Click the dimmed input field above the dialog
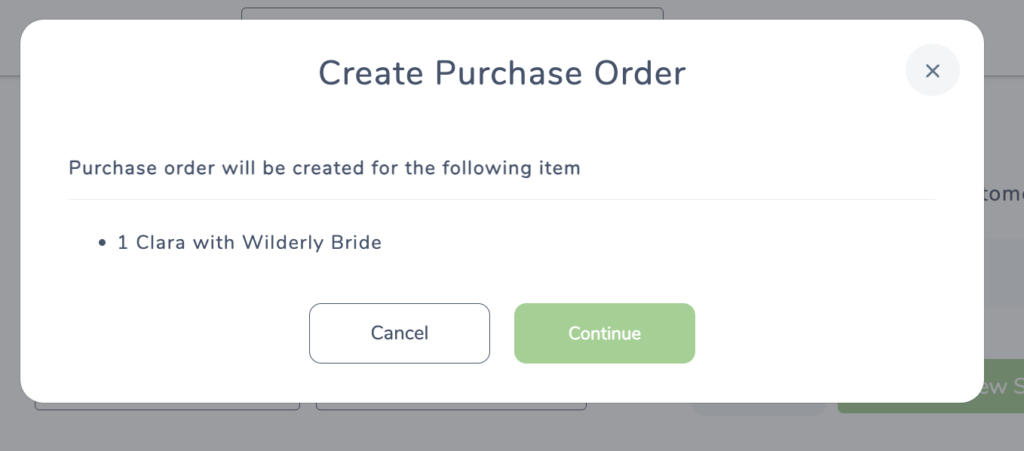Viewport: 1024px width, 451px height. [x=452, y=13]
